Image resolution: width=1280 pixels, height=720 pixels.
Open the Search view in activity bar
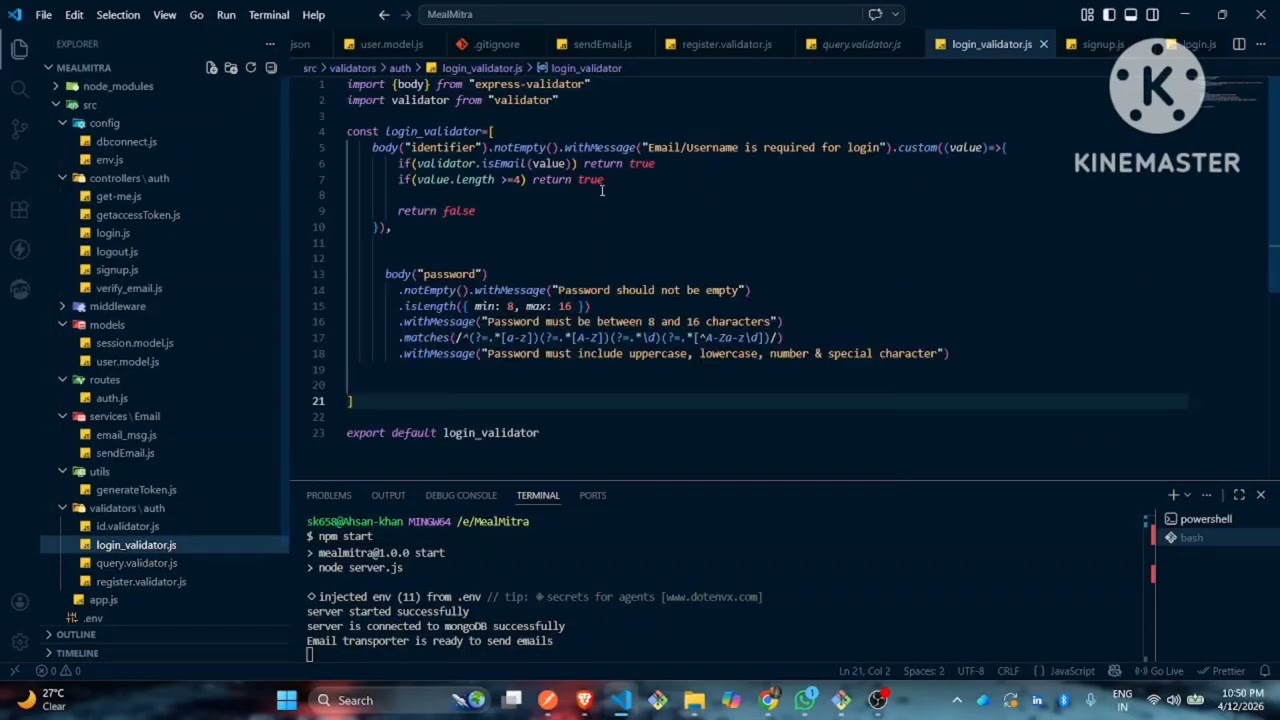[x=19, y=89]
